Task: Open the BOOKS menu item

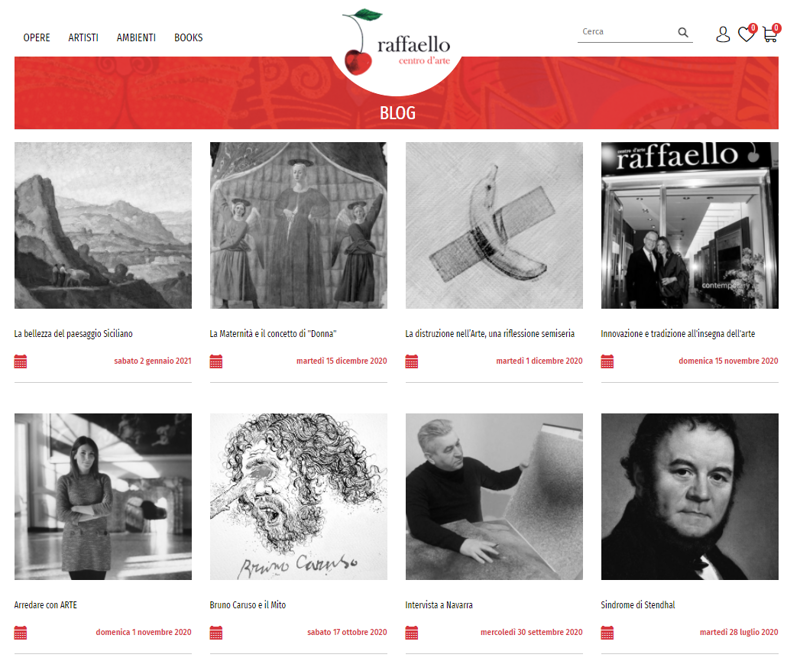Action: coord(188,38)
